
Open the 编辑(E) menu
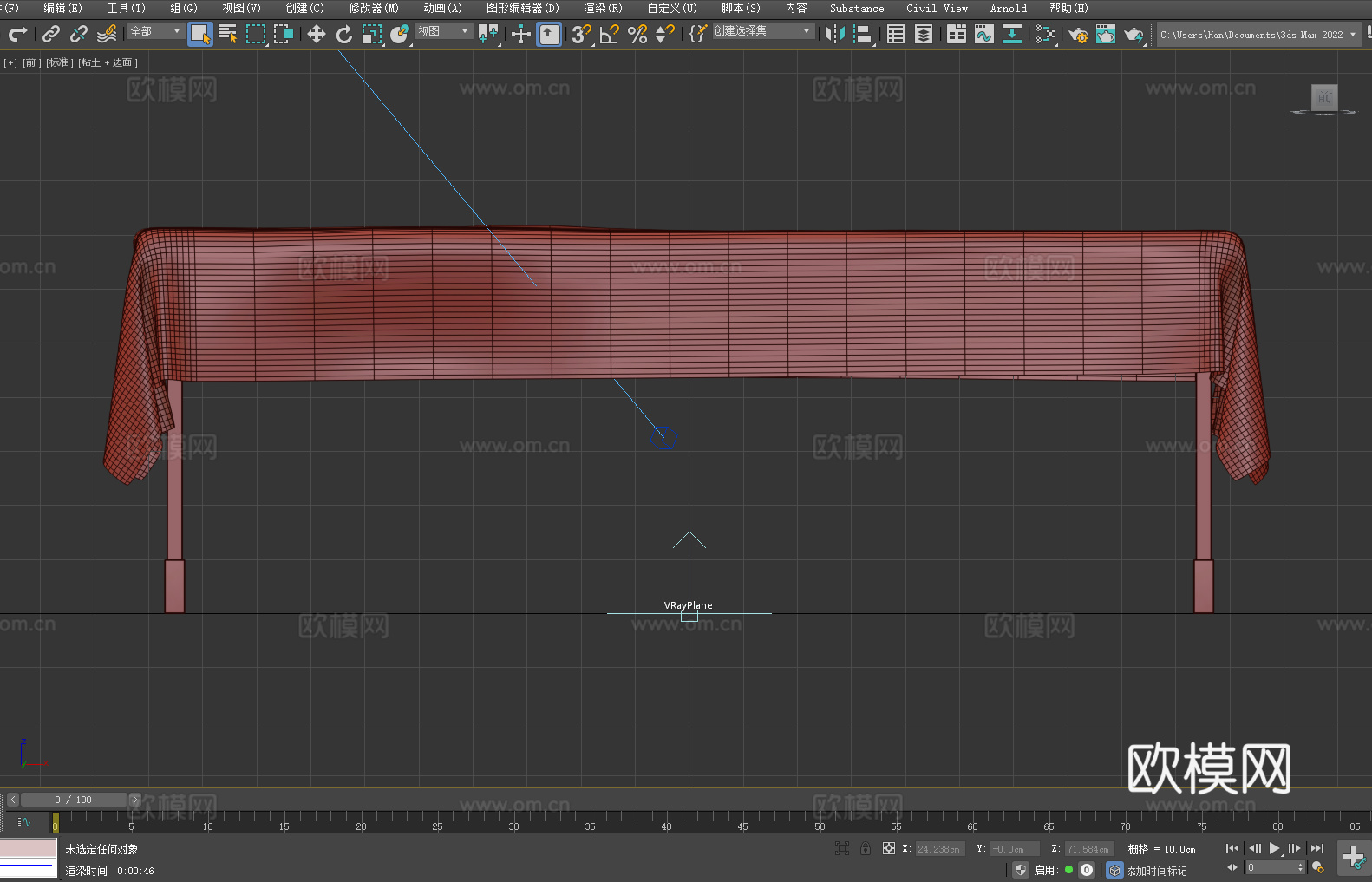point(62,8)
